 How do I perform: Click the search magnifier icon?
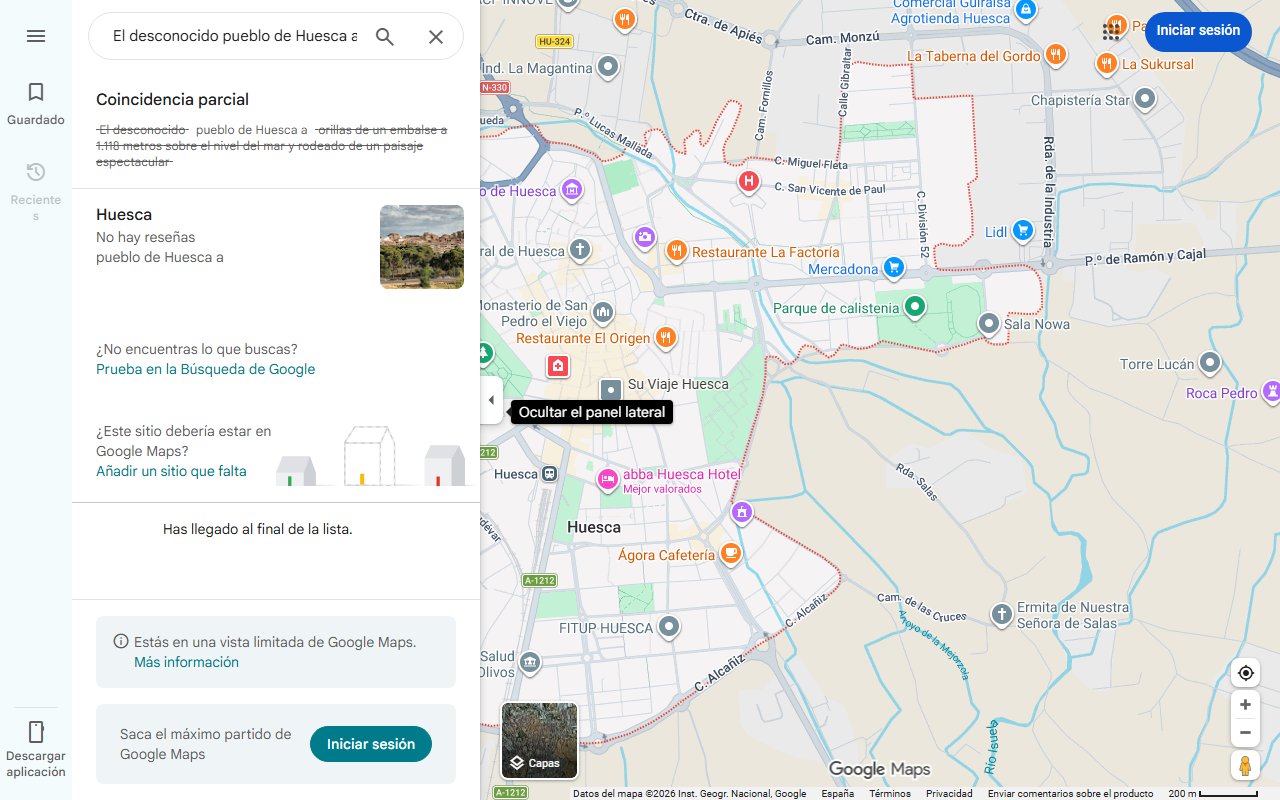point(384,36)
